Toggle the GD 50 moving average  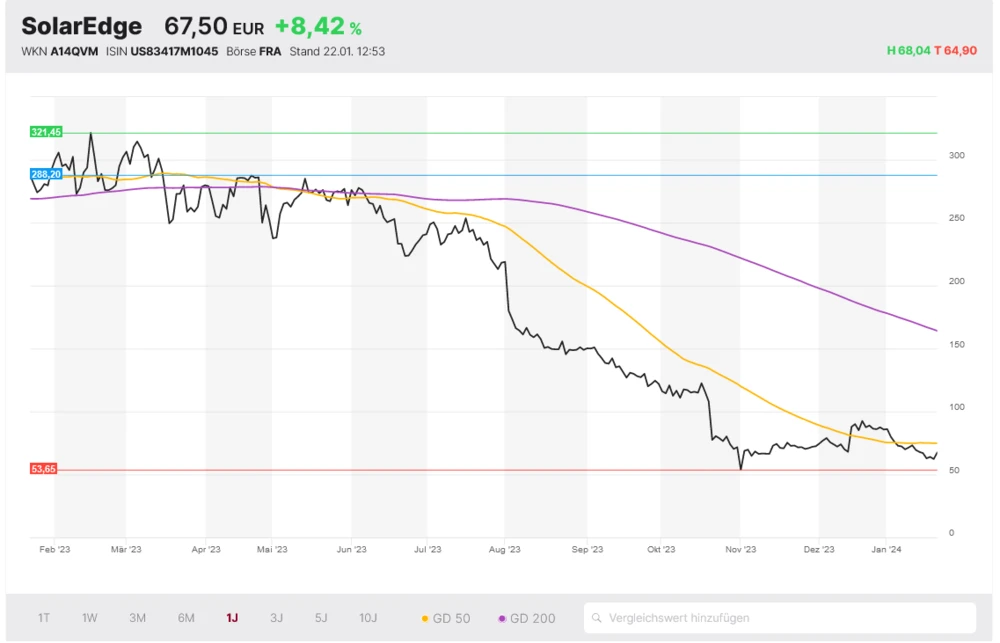pyautogui.click(x=446, y=618)
